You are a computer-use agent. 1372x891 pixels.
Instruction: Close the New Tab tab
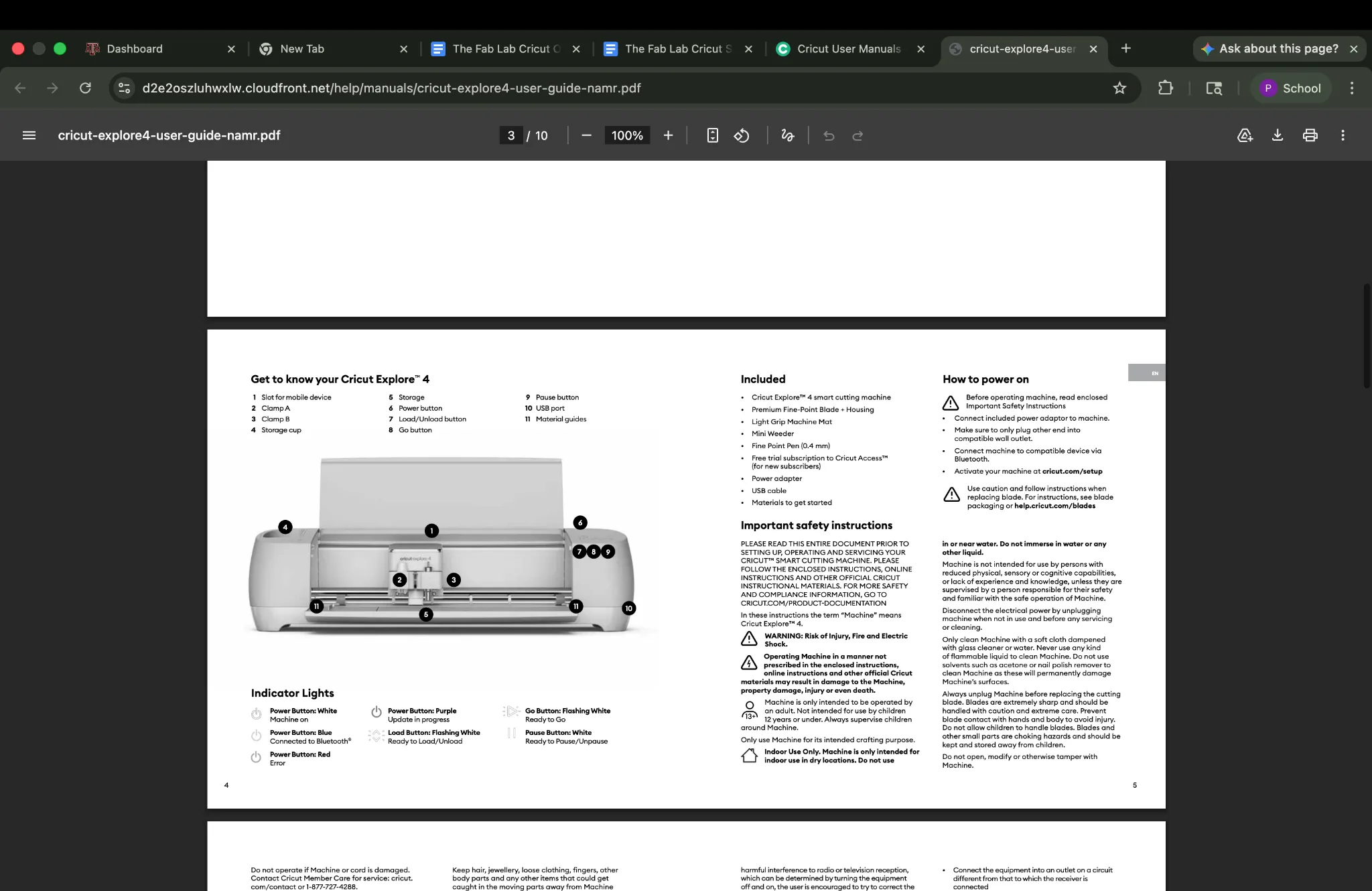(403, 49)
